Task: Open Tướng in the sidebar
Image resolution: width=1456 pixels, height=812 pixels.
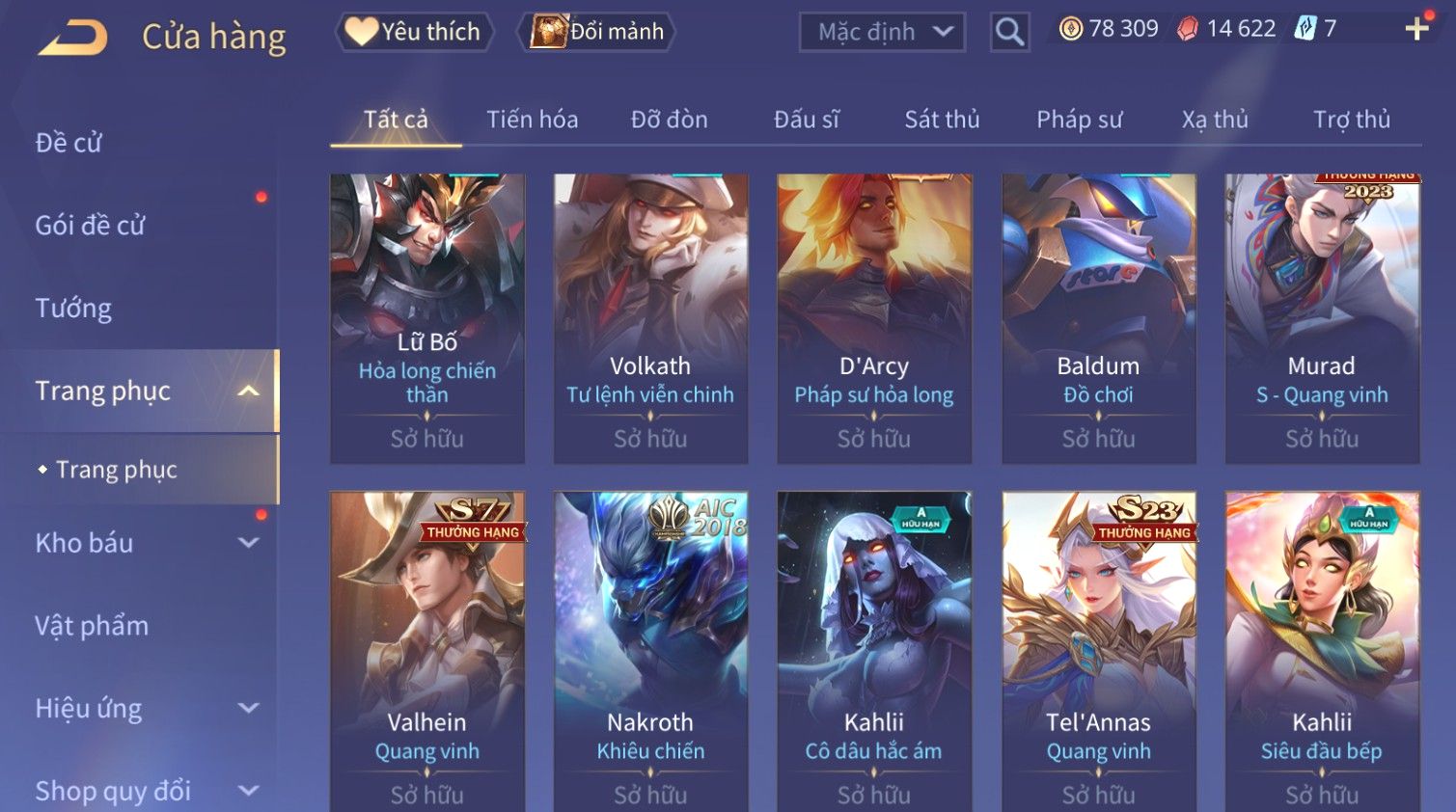Action: click(73, 309)
